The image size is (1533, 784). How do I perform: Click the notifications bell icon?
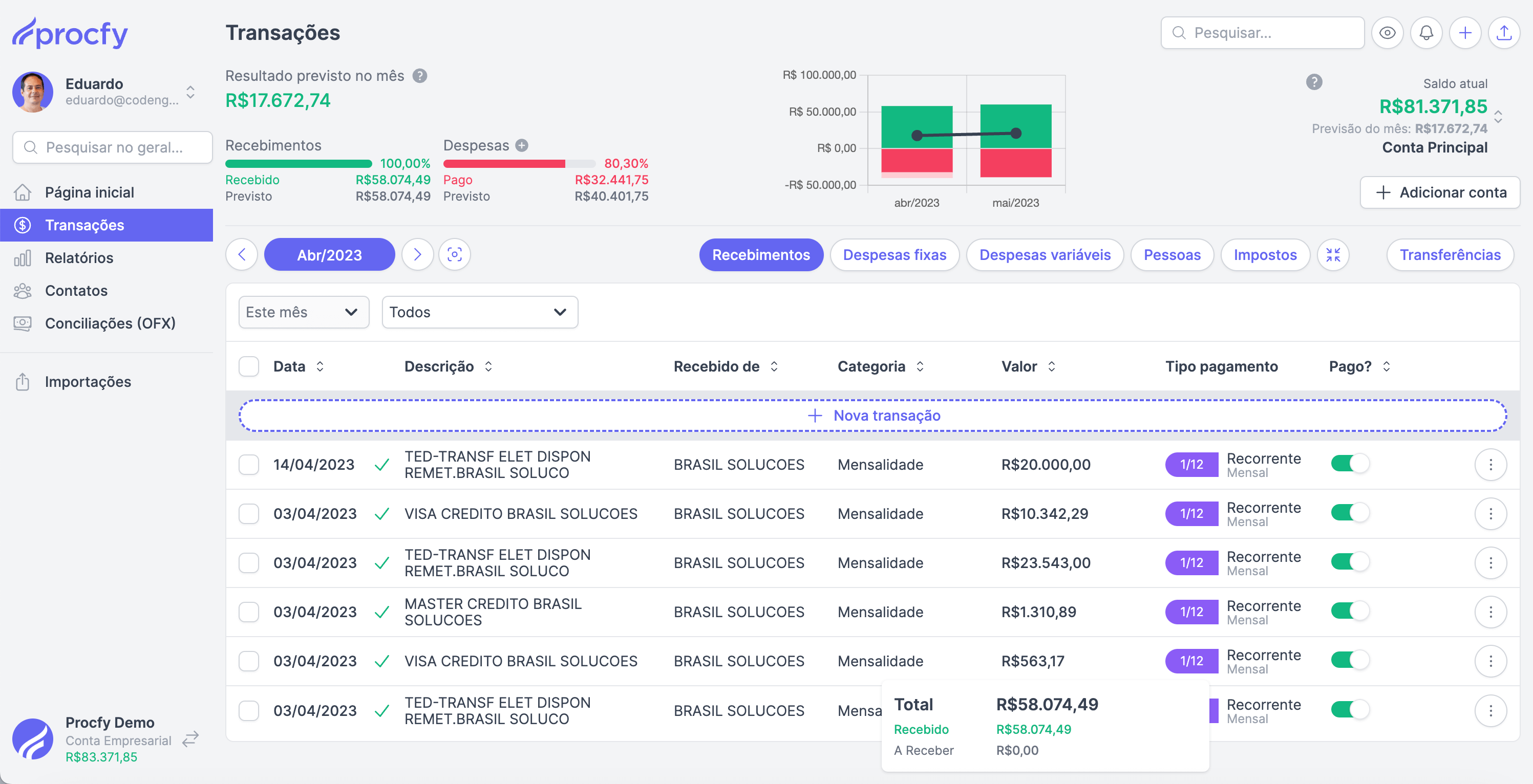pos(1426,33)
